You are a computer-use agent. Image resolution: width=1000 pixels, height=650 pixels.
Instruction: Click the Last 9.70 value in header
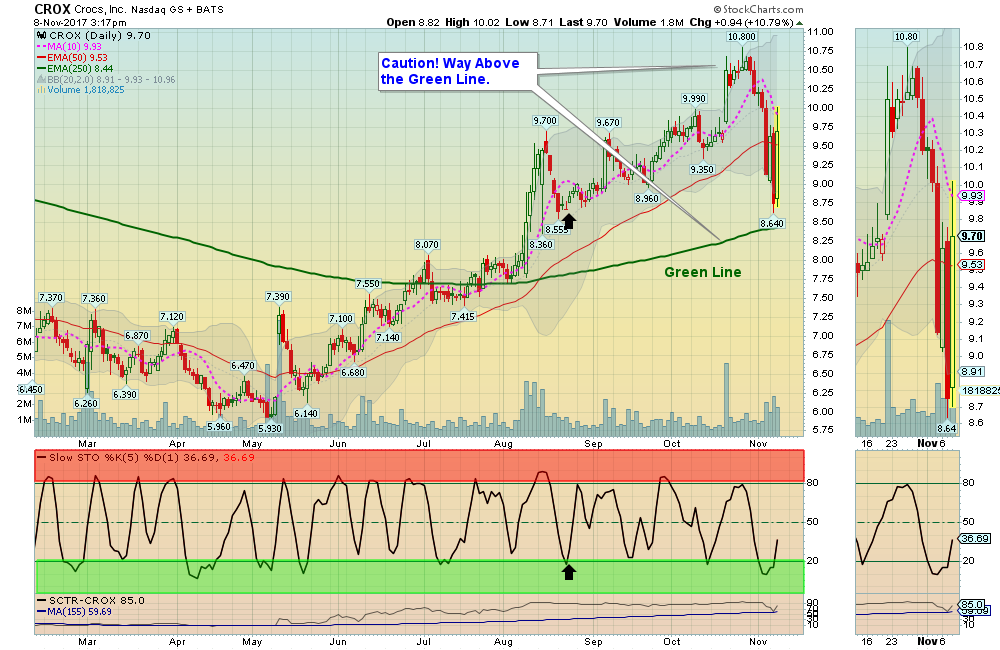(583, 22)
